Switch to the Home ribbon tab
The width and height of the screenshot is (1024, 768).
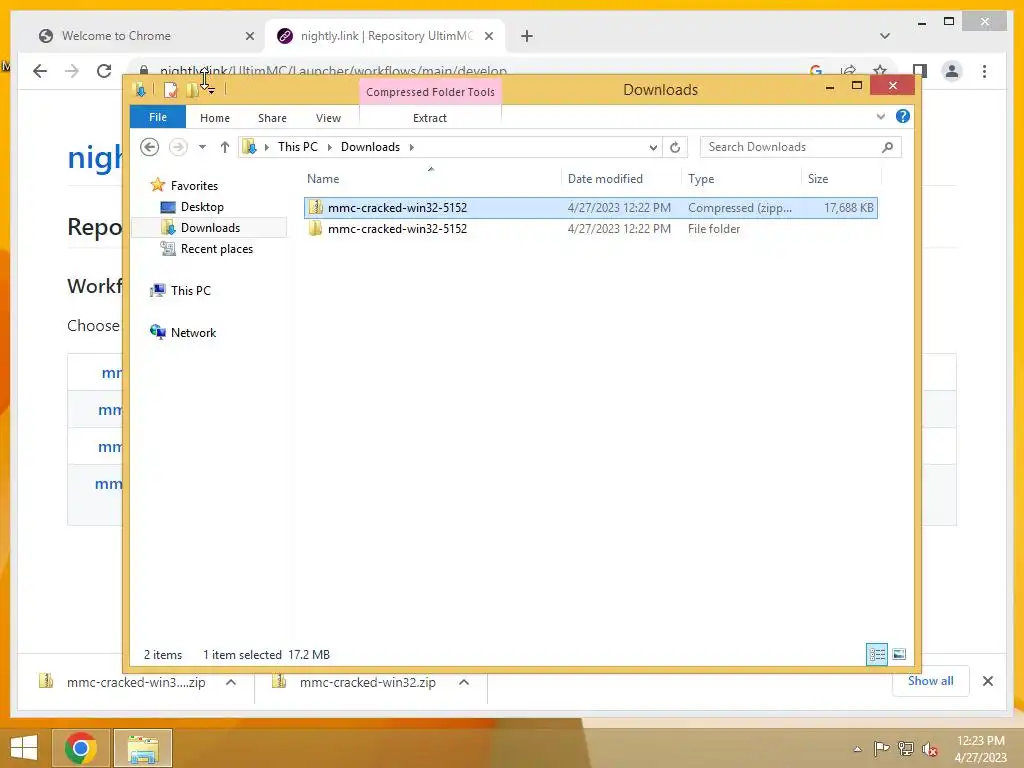tap(215, 118)
